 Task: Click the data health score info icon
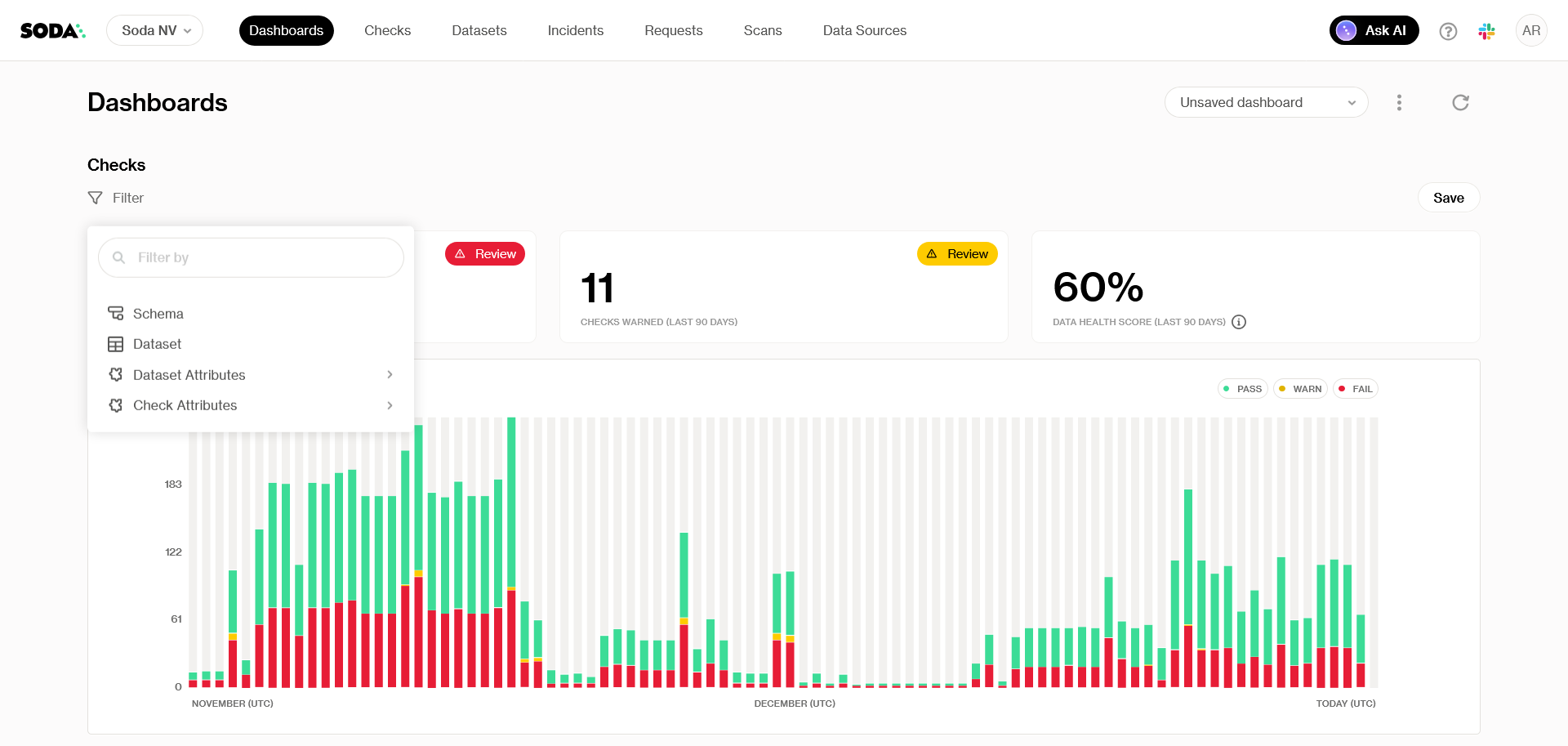[1239, 322]
